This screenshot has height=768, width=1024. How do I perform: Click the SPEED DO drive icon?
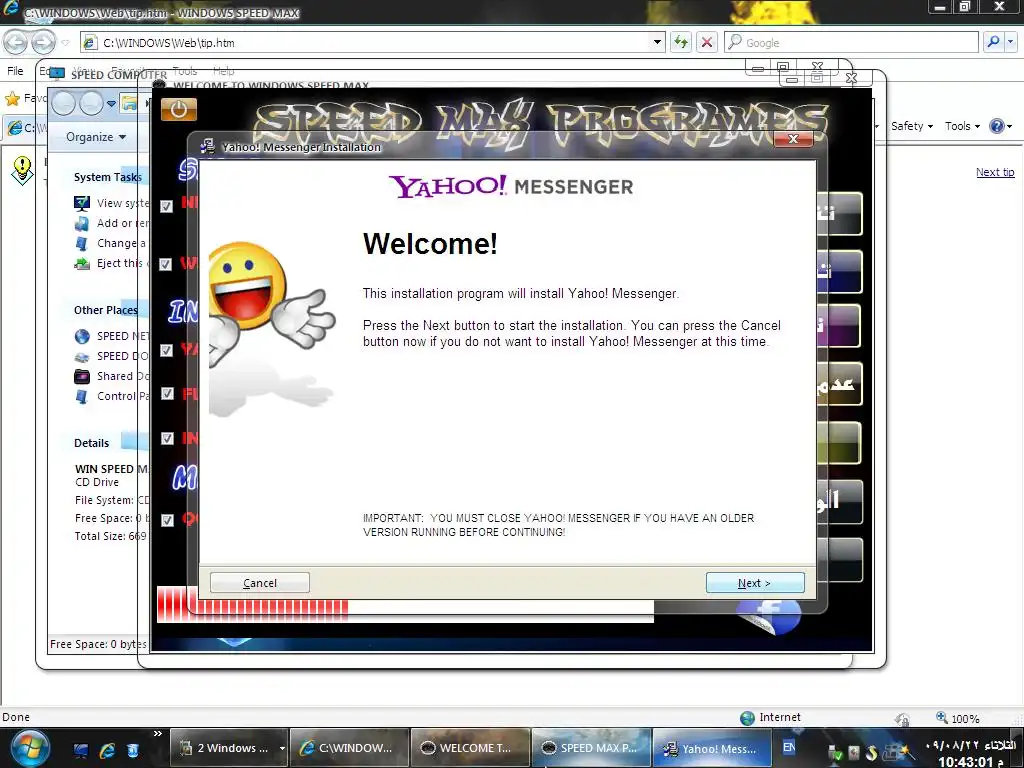pyautogui.click(x=82, y=357)
